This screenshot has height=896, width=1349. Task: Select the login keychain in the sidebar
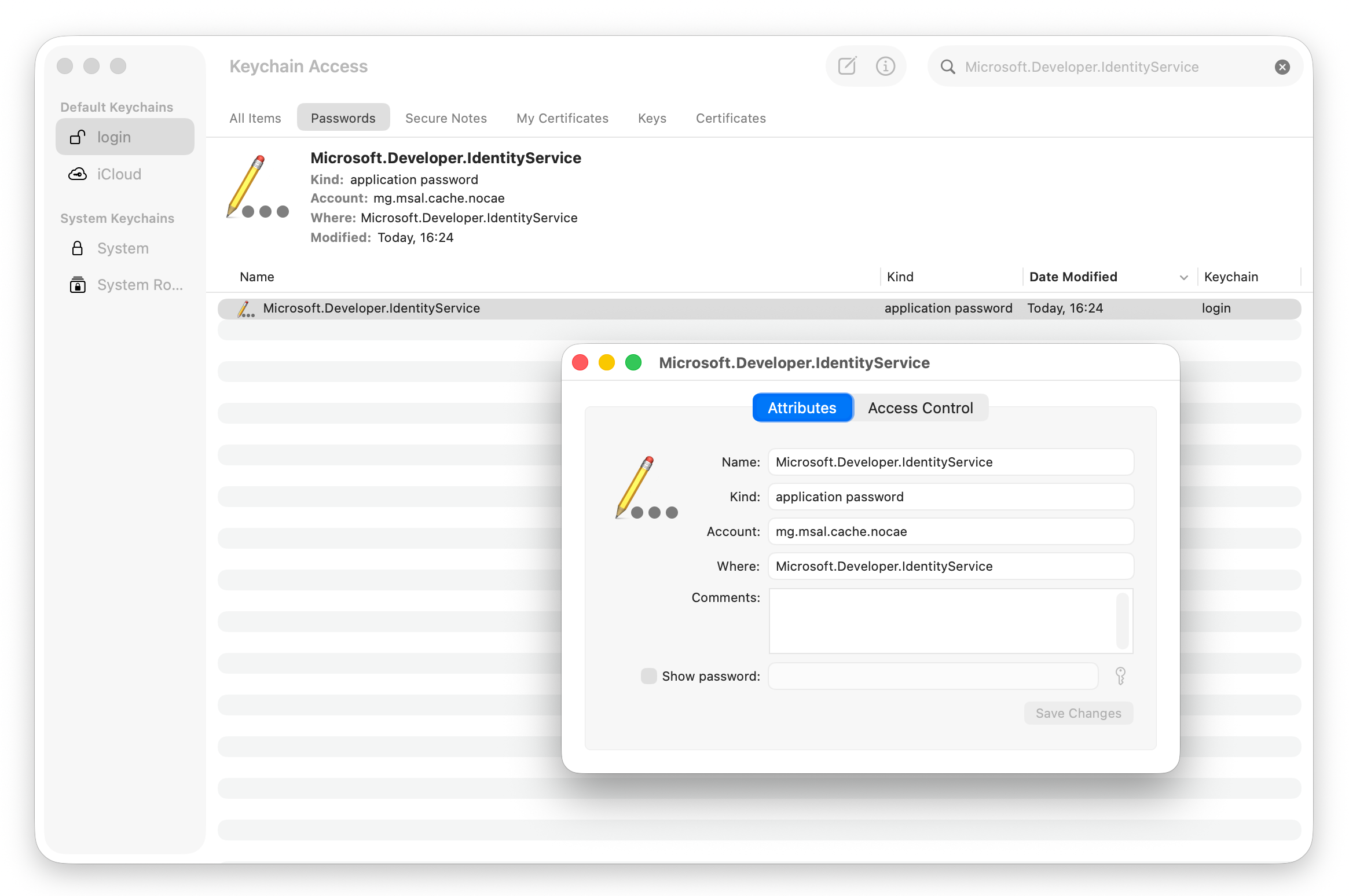coord(125,137)
